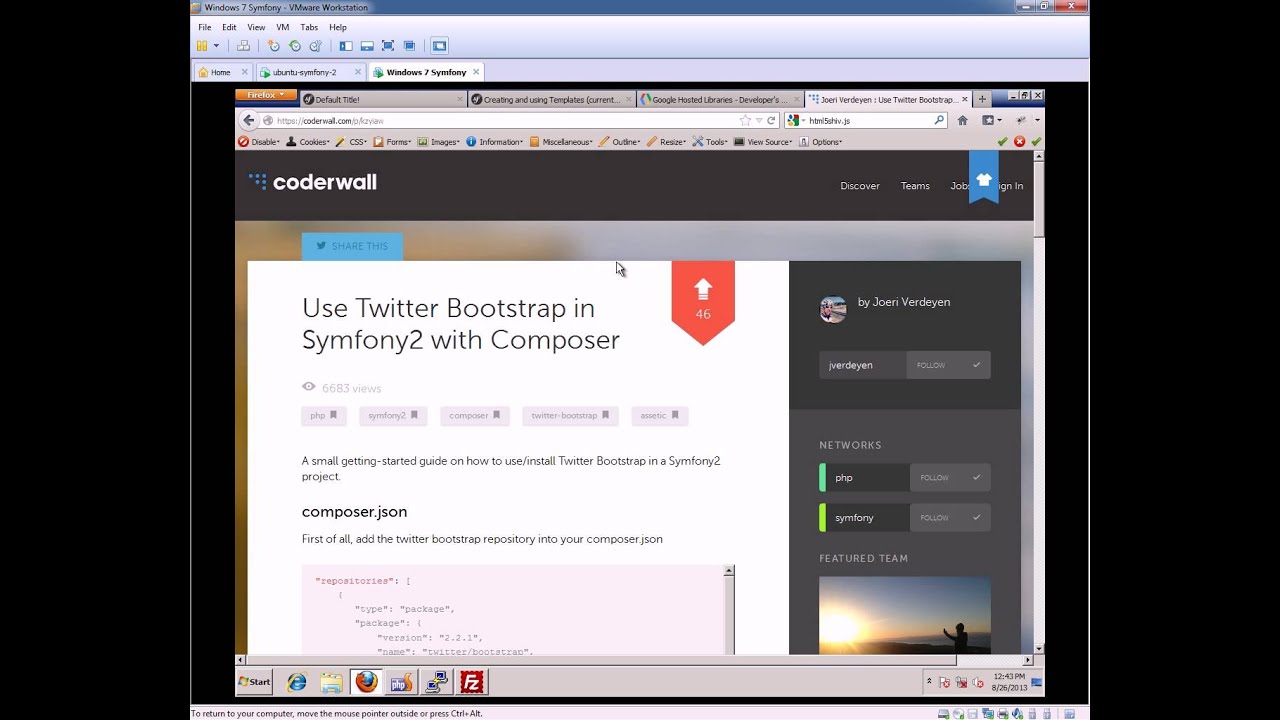Viewport: 1280px width, 720px height.
Task: Click the VMware snapshot take icon
Action: pos(273,46)
